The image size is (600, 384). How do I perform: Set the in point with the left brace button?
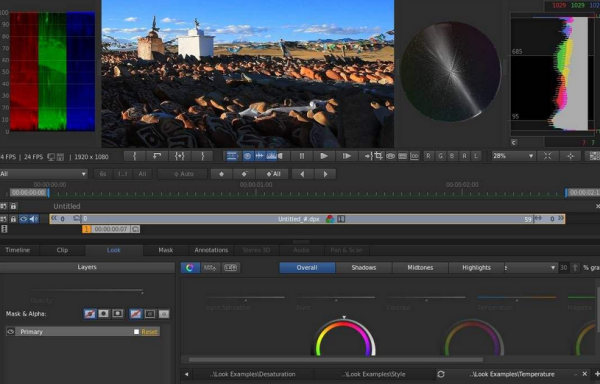(x=134, y=156)
